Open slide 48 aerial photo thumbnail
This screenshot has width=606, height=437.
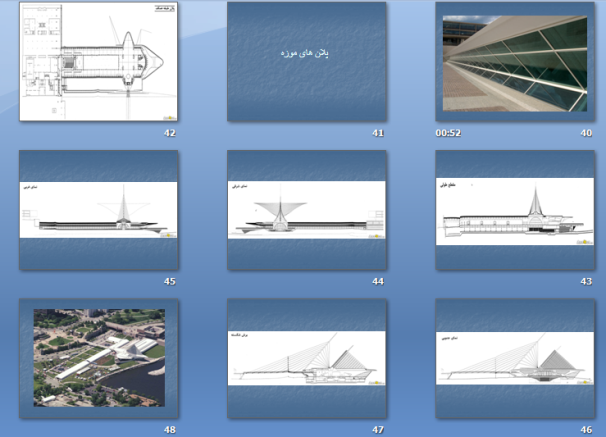pos(98,359)
